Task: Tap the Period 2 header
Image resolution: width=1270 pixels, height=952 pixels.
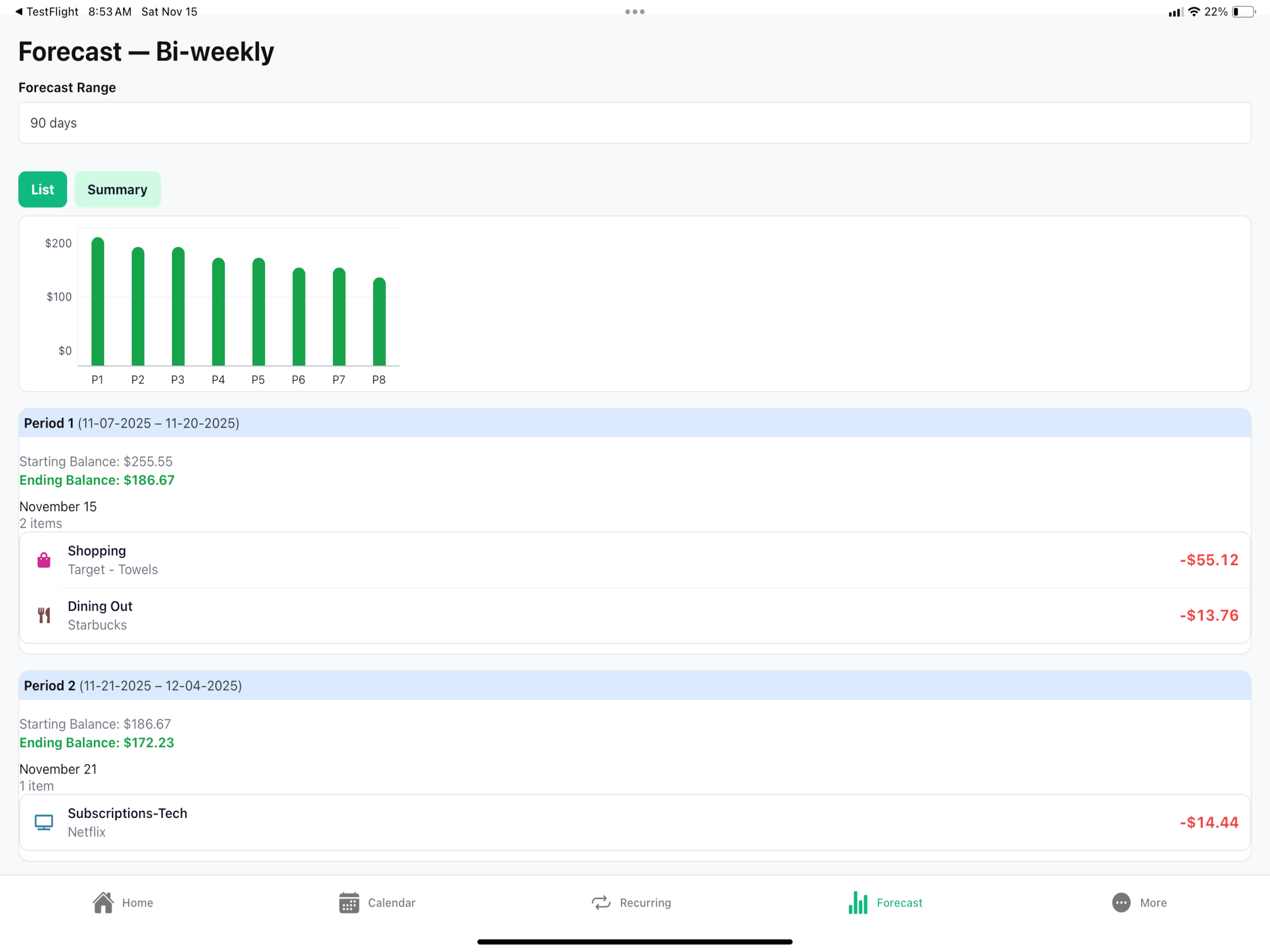Action: (x=635, y=686)
